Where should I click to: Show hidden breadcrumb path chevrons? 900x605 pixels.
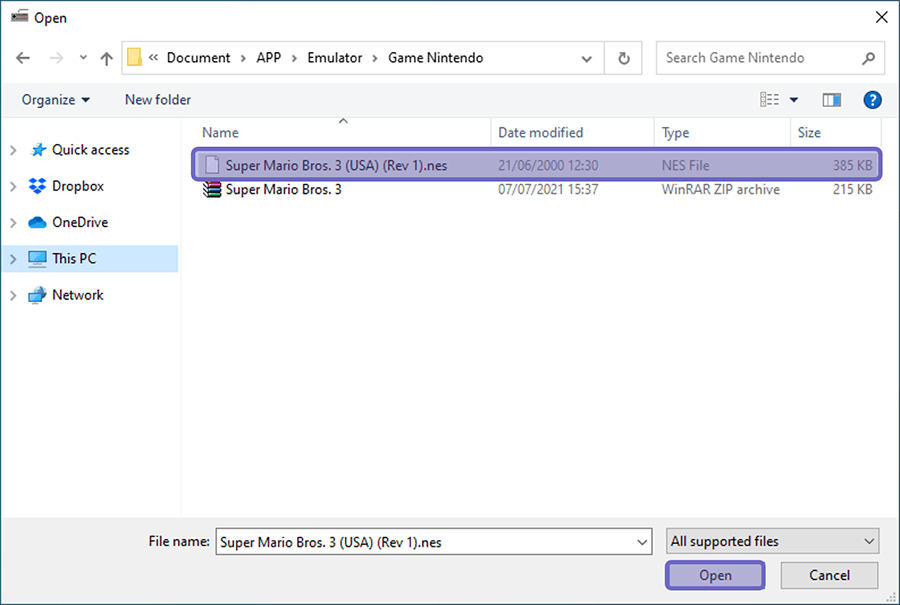tap(153, 57)
